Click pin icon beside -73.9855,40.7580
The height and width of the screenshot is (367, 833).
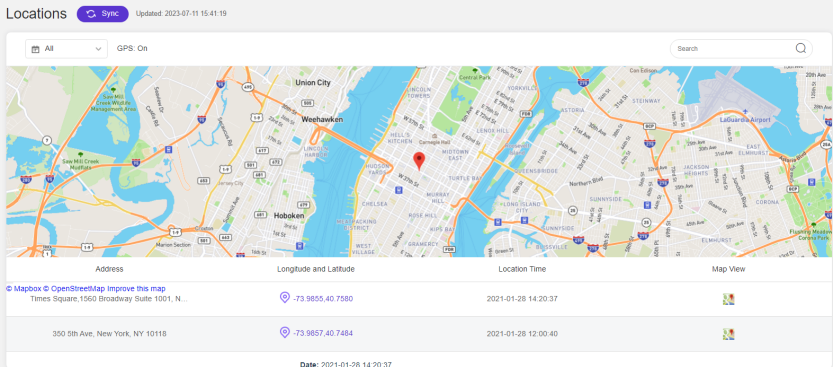[285, 297]
